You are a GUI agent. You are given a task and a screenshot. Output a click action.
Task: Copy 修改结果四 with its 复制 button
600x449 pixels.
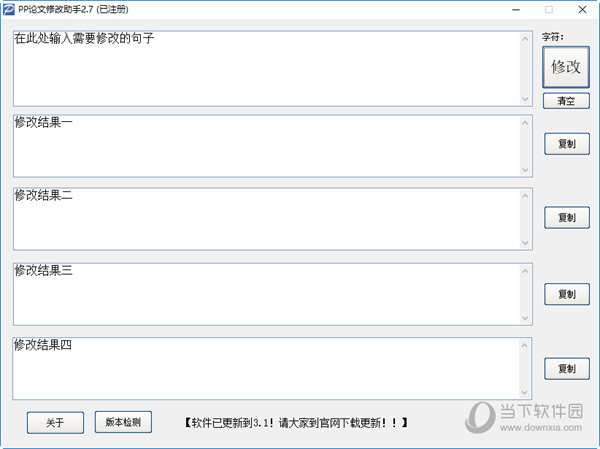567,369
